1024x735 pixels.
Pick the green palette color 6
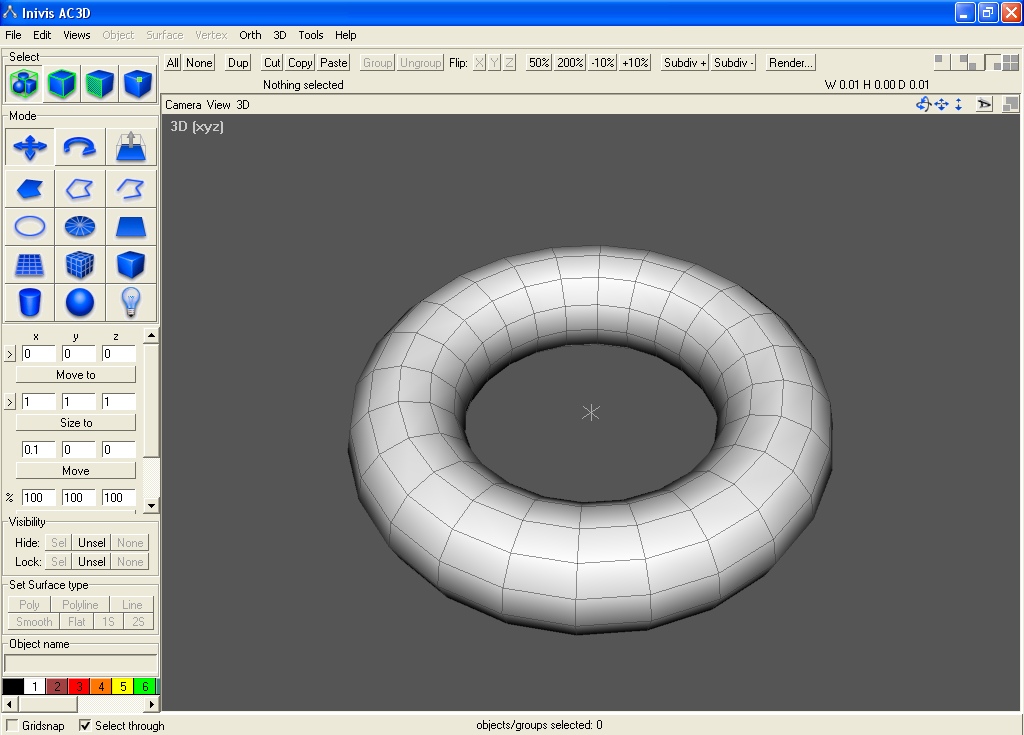pyautogui.click(x=144, y=686)
